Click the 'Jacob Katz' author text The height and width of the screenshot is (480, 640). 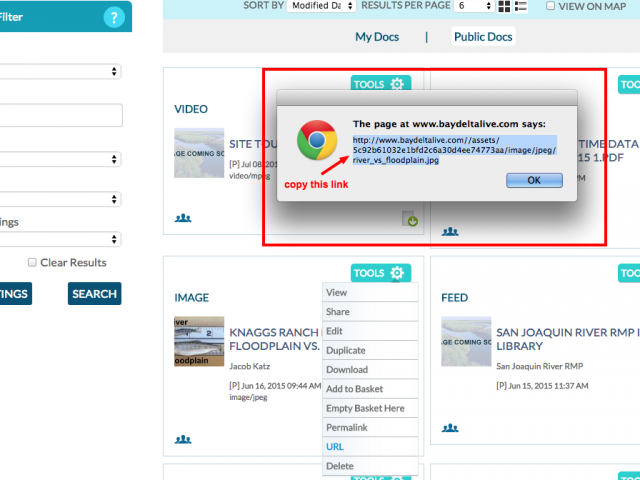[x=249, y=366]
